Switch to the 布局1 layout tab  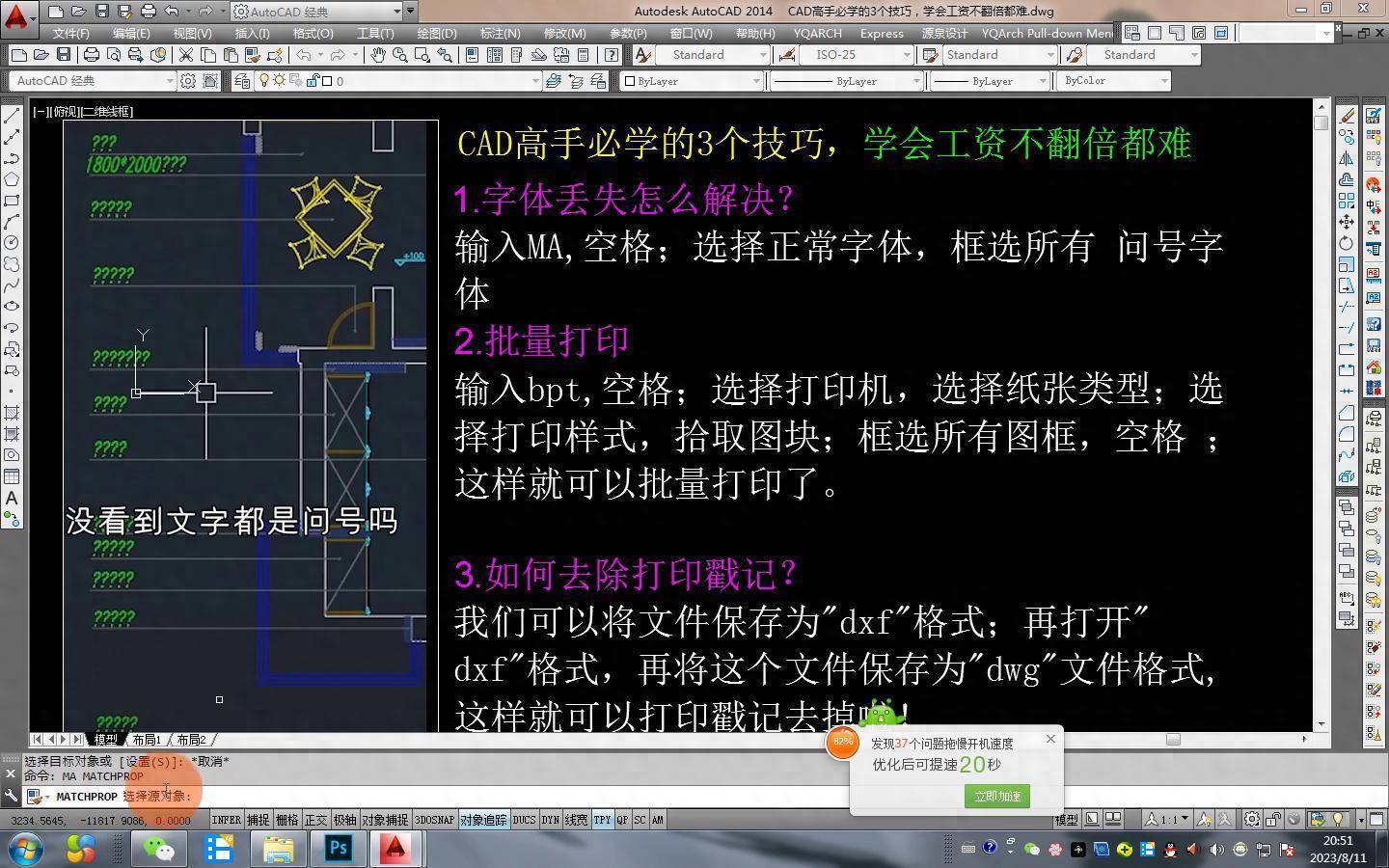146,740
